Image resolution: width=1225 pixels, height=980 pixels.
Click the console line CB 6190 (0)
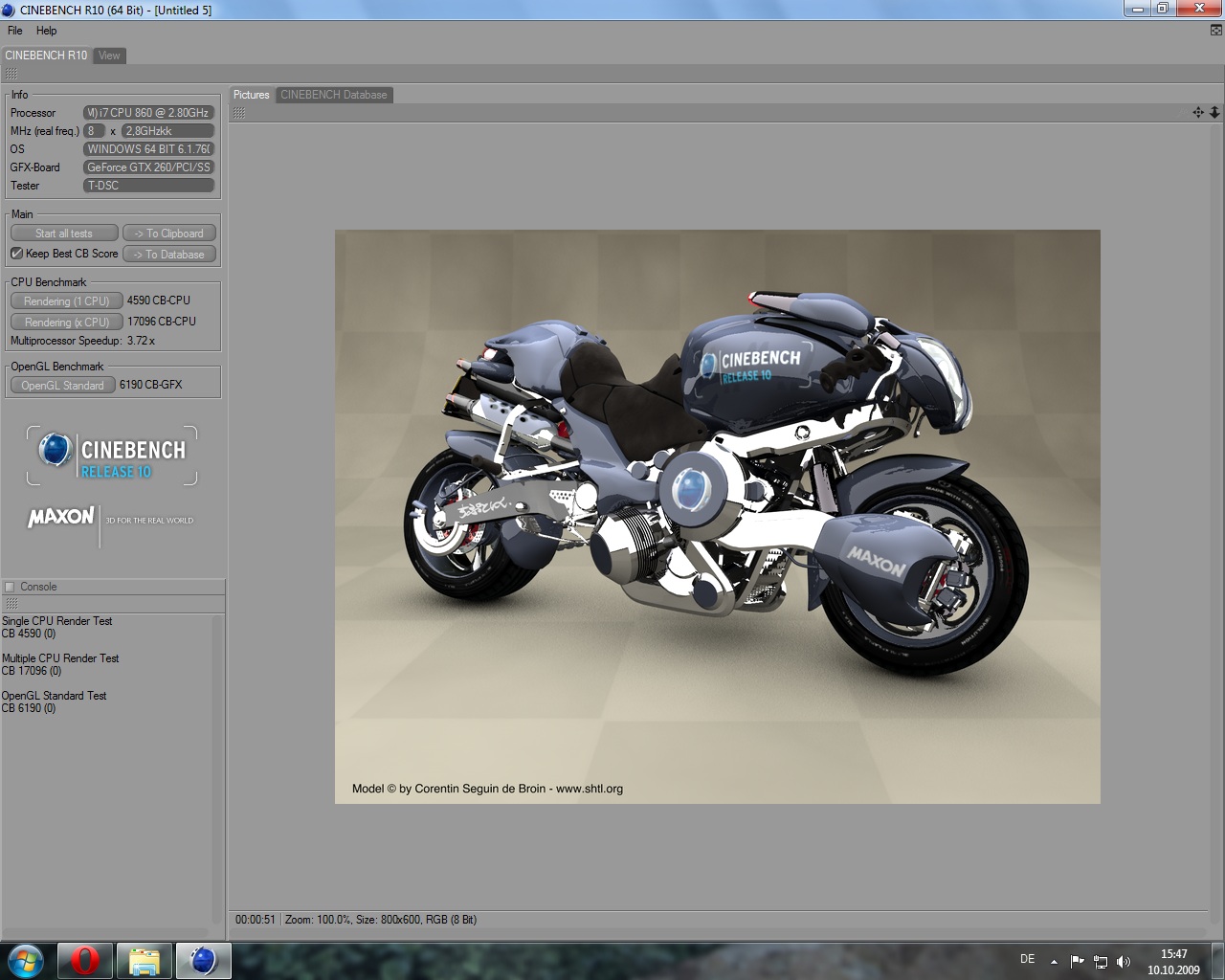point(29,708)
